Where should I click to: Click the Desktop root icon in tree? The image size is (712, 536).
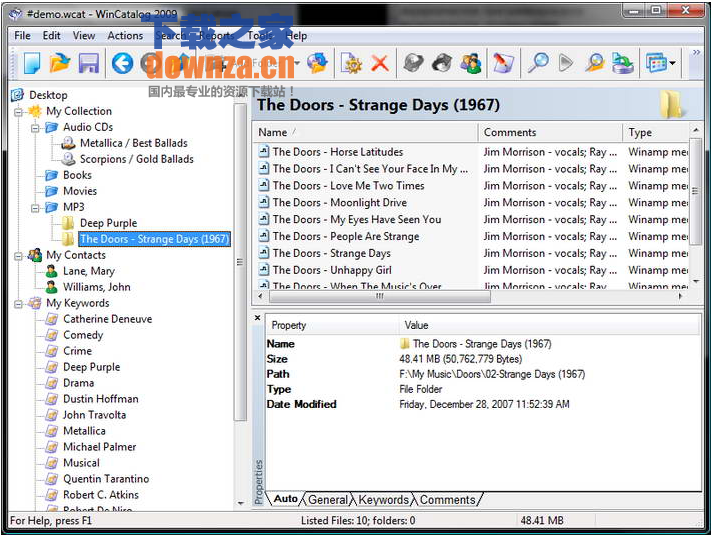18,95
